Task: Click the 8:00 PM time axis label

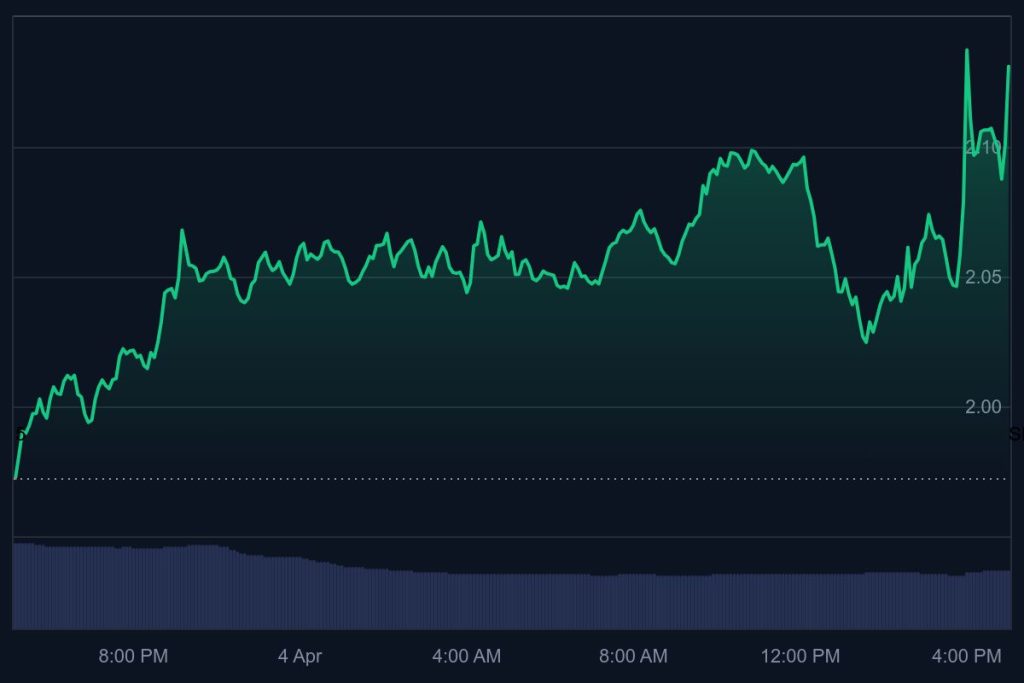Action: pos(133,656)
